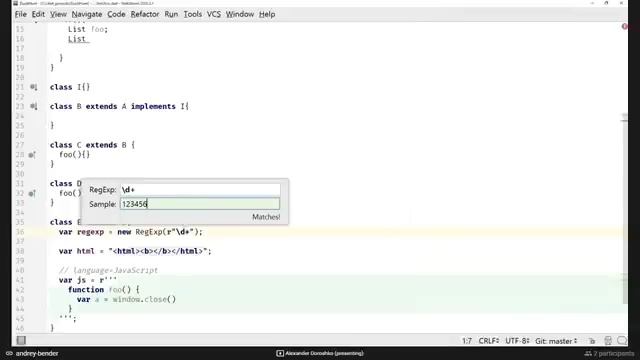Open the Run menu
The image size is (640, 360).
tap(171, 14)
